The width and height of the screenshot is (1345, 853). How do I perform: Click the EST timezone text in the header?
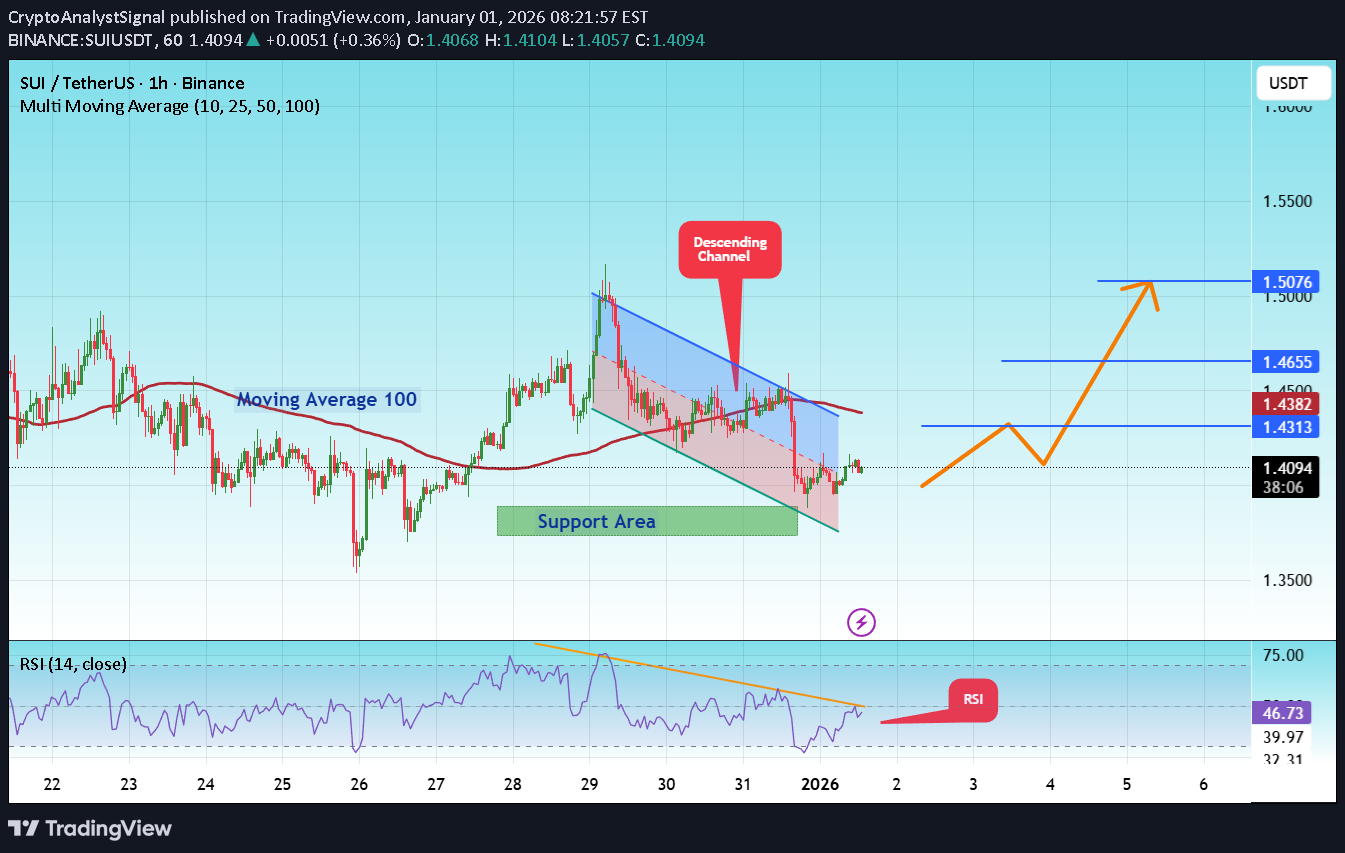coord(633,17)
